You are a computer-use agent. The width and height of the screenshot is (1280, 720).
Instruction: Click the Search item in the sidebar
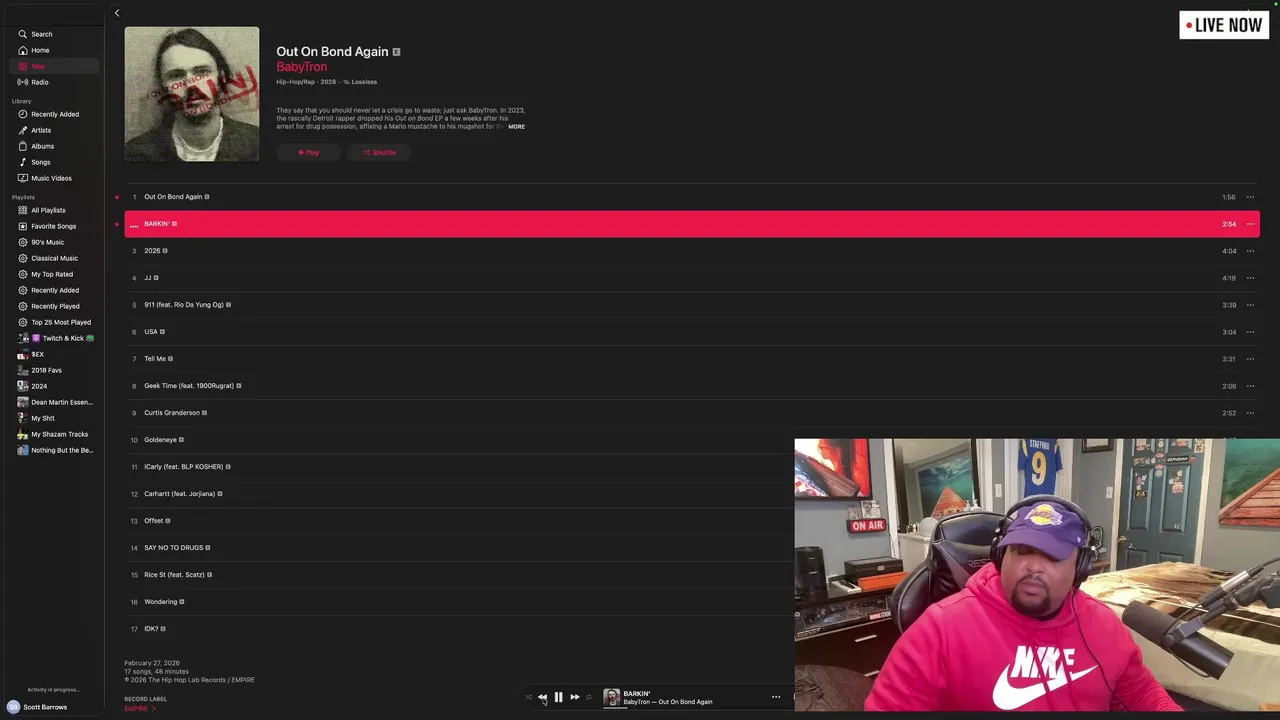[x=54, y=34]
